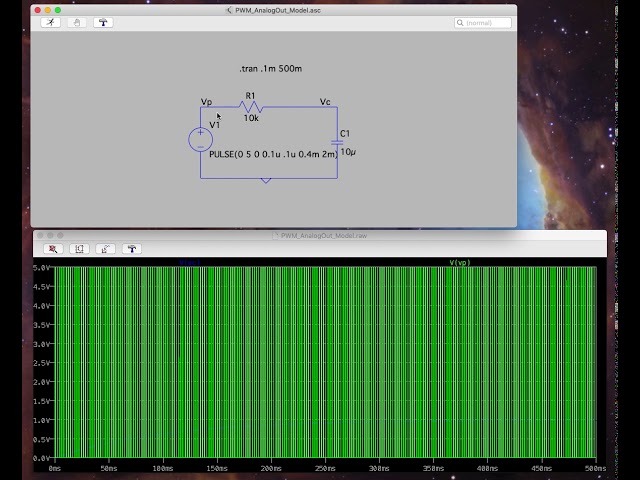
Task: Run the simulation with the running-man icon
Action: click(x=51, y=22)
